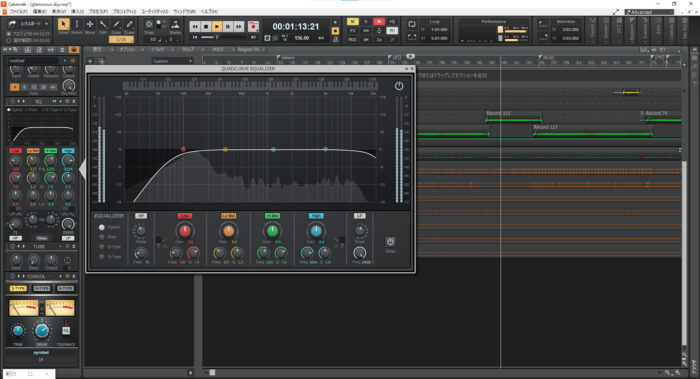
Task: Pause playback in the transport
Action: pyautogui.click(x=228, y=27)
